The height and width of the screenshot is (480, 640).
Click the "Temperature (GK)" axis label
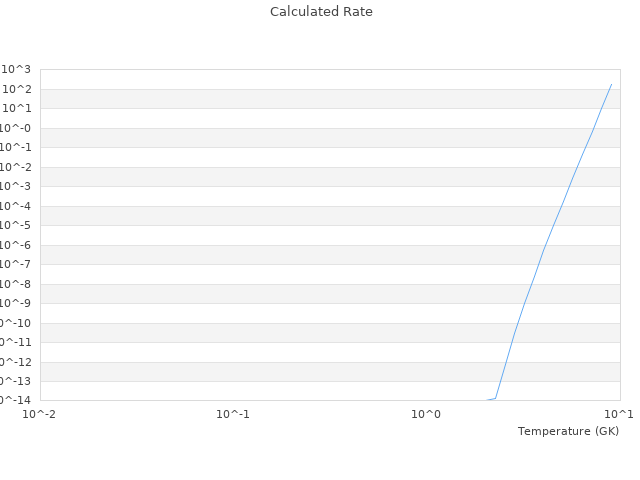(568, 431)
